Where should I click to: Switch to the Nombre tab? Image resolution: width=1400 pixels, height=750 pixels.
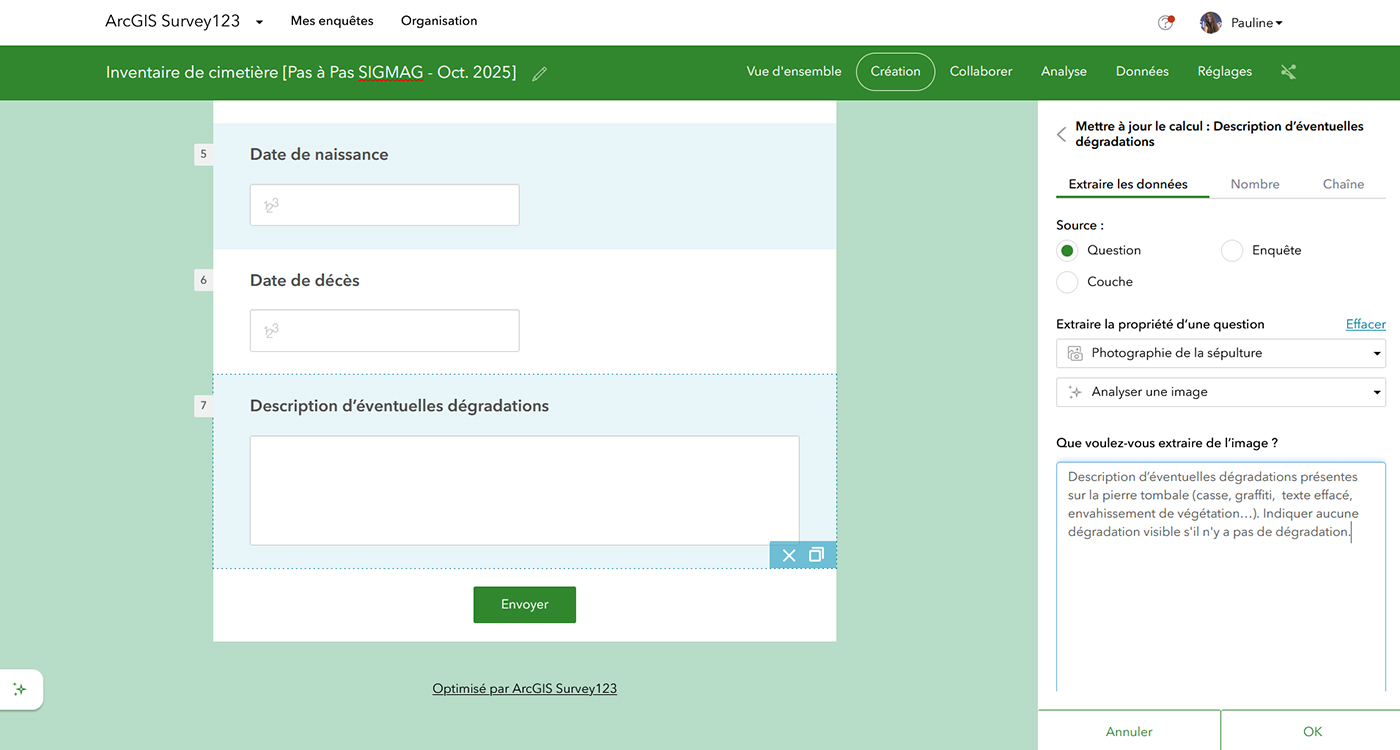(1255, 184)
